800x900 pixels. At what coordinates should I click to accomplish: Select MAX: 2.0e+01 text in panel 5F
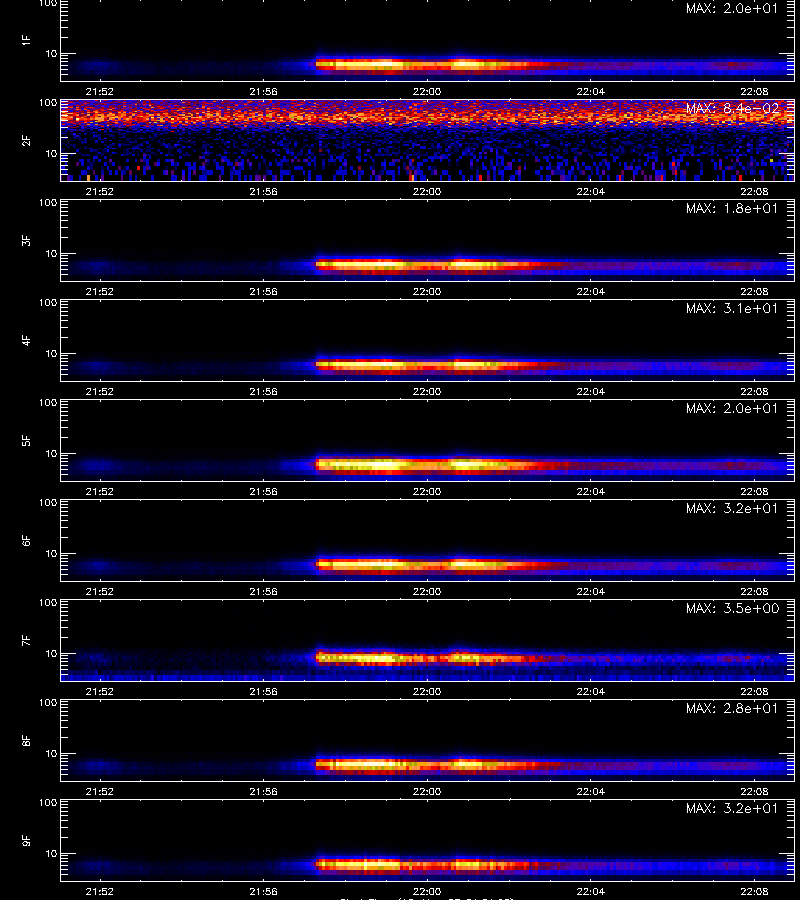point(732,408)
